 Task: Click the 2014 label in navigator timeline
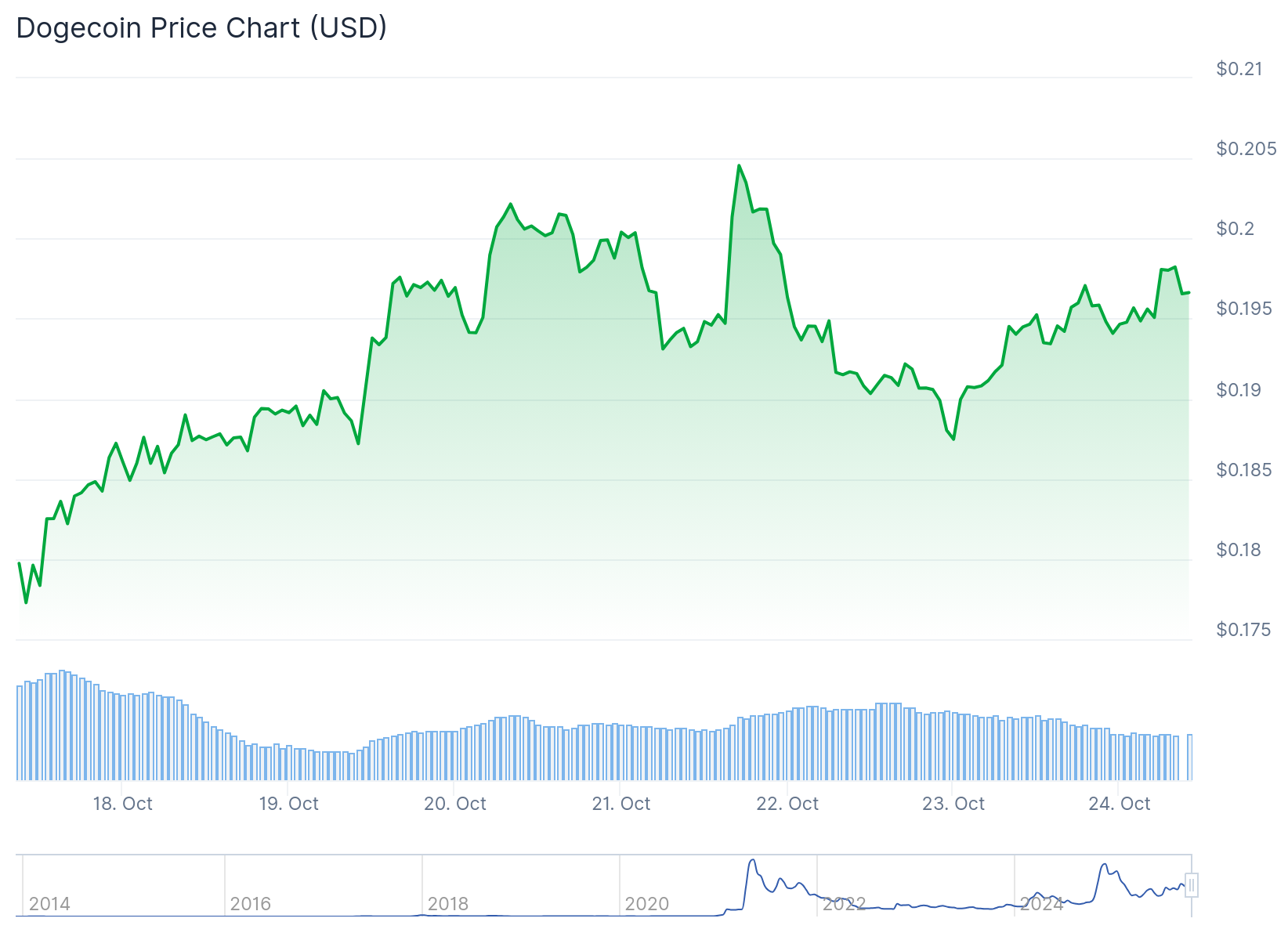pos(49,904)
